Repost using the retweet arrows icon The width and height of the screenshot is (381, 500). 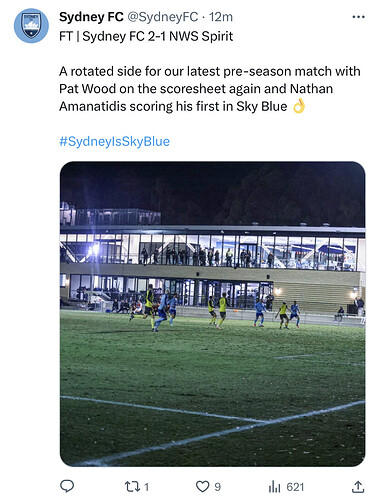(132, 487)
